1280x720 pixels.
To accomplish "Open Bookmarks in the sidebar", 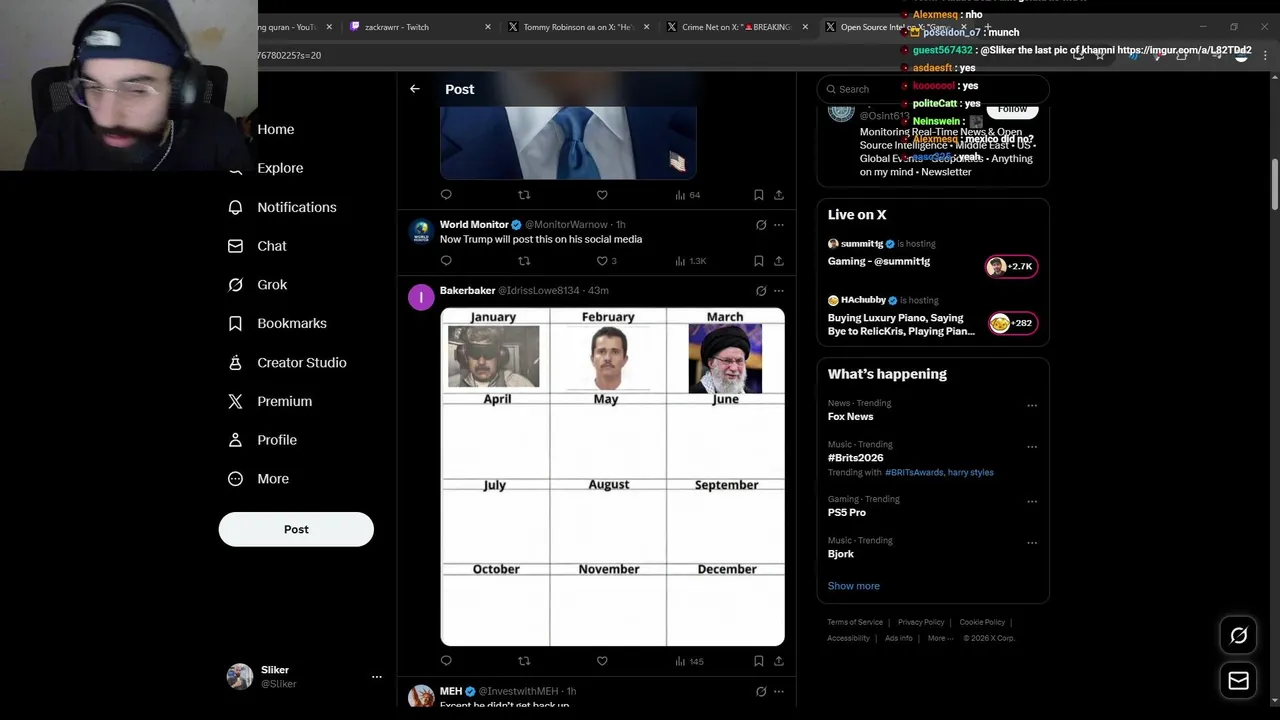I will (x=277, y=324).
